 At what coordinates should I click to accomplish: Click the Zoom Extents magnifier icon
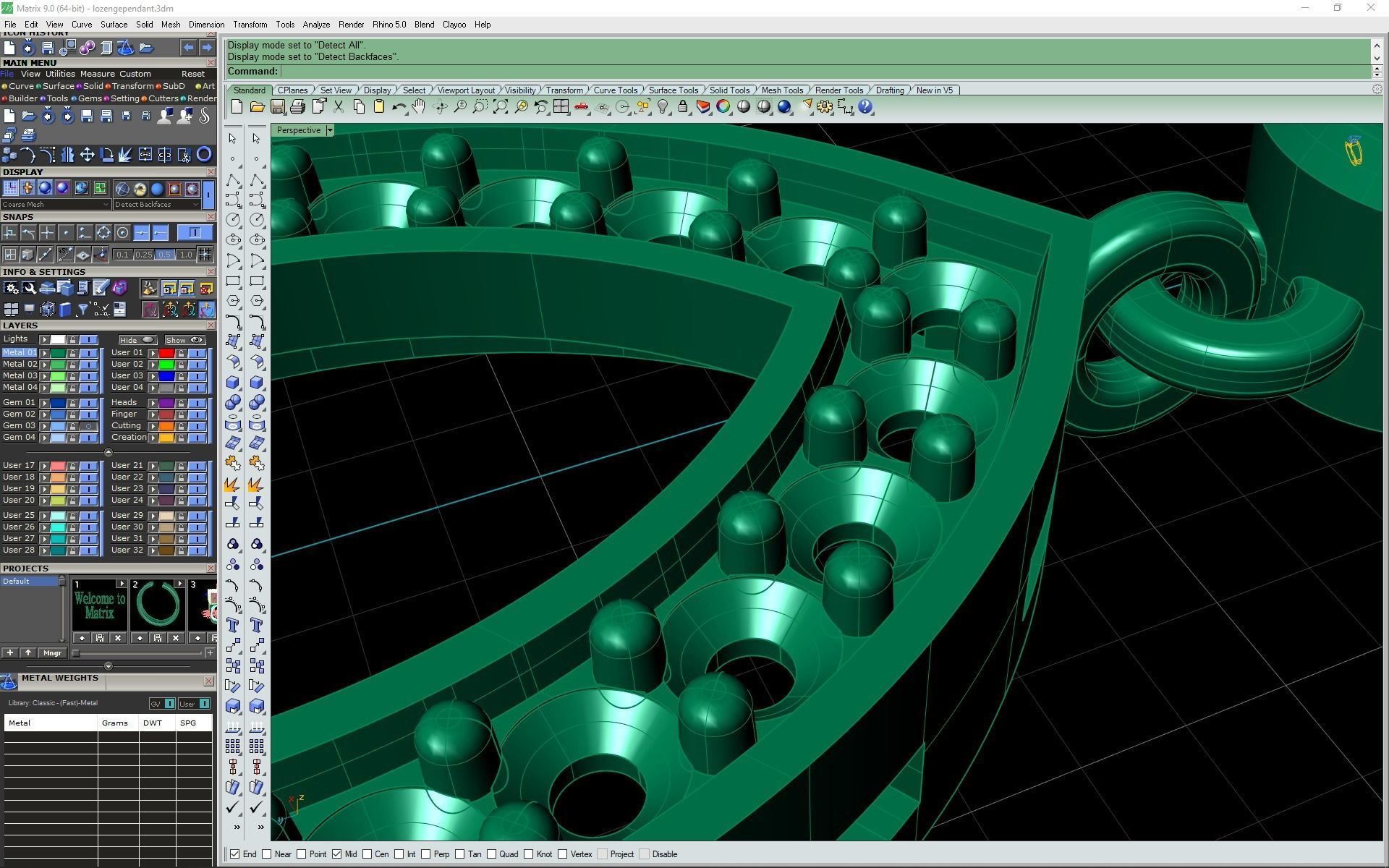coord(500,107)
